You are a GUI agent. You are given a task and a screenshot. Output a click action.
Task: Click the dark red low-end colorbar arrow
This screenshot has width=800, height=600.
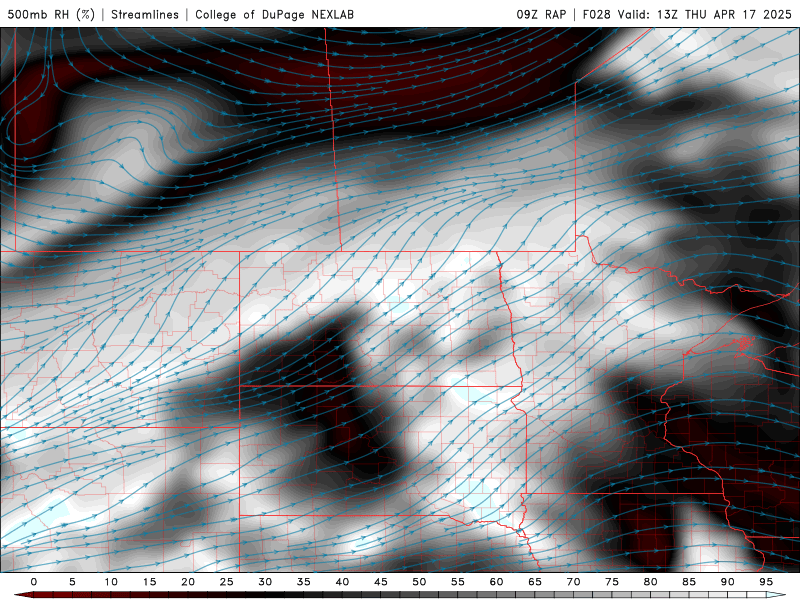[x=23, y=595]
